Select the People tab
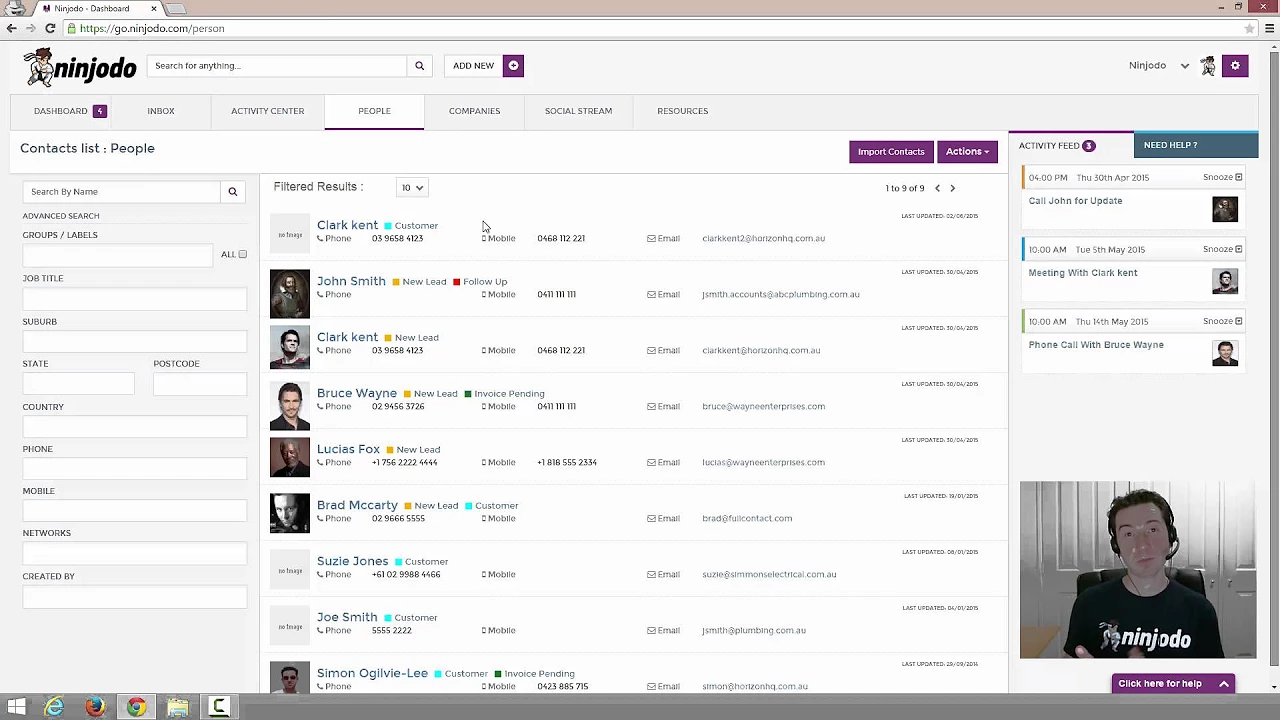Screen dimensions: 1280x720 click(x=374, y=111)
